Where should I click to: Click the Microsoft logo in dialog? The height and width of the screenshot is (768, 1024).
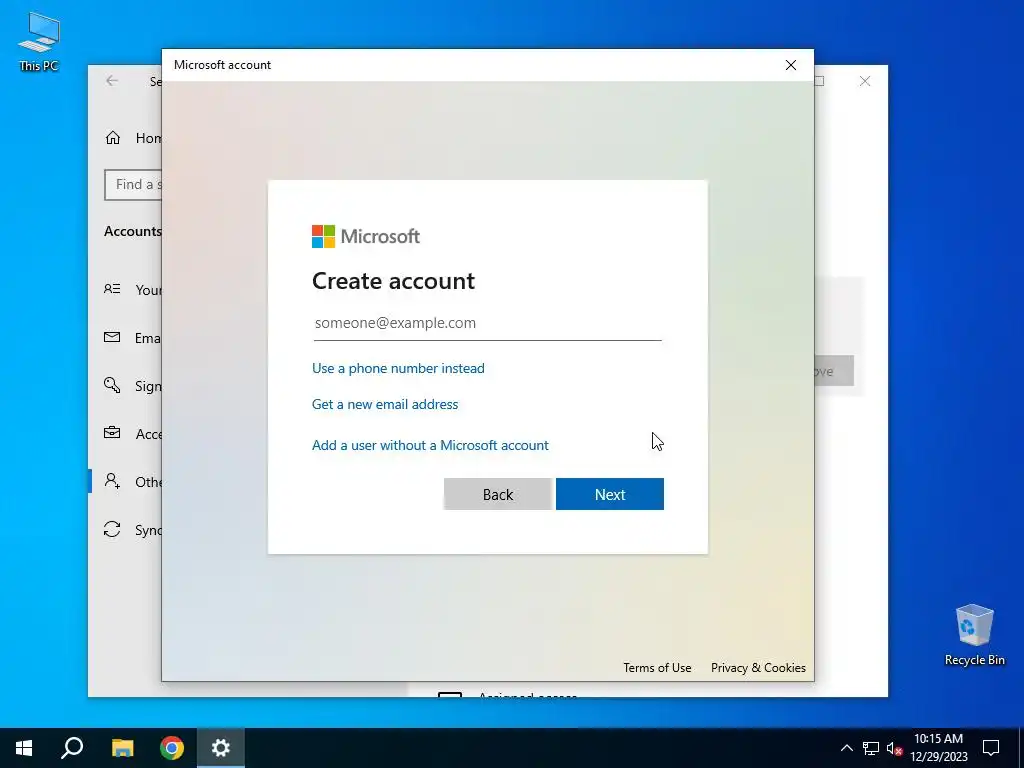(366, 236)
